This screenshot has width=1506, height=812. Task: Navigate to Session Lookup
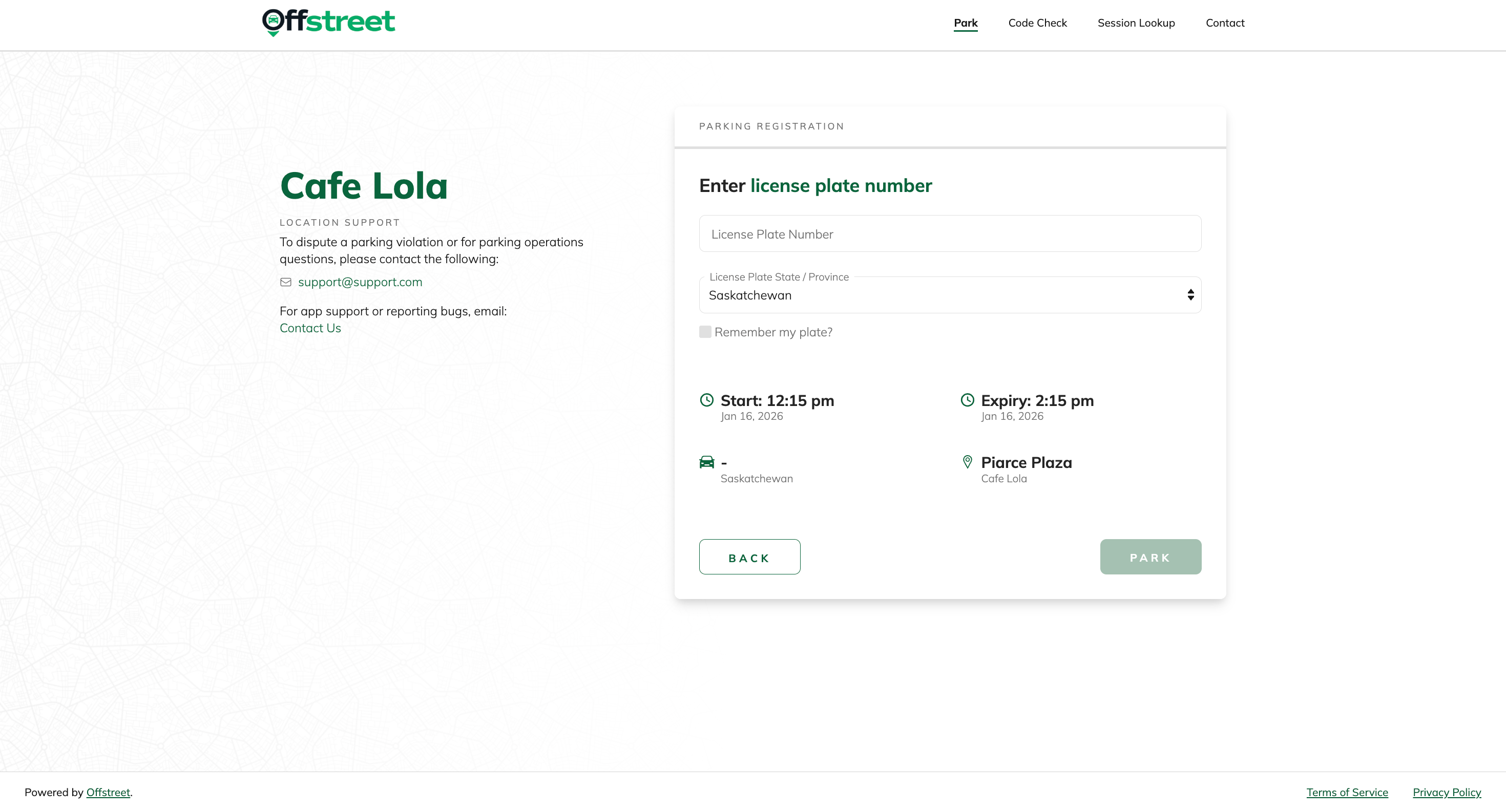pyautogui.click(x=1136, y=23)
